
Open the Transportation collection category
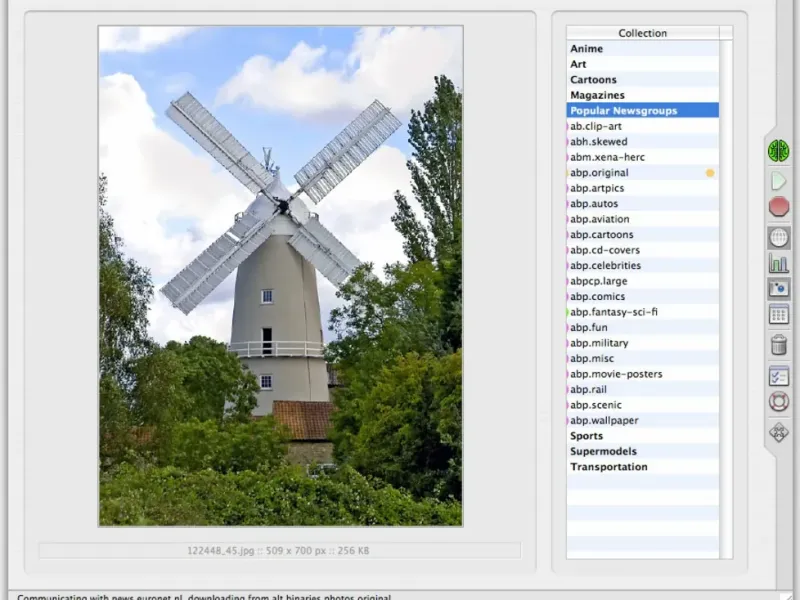tap(608, 467)
